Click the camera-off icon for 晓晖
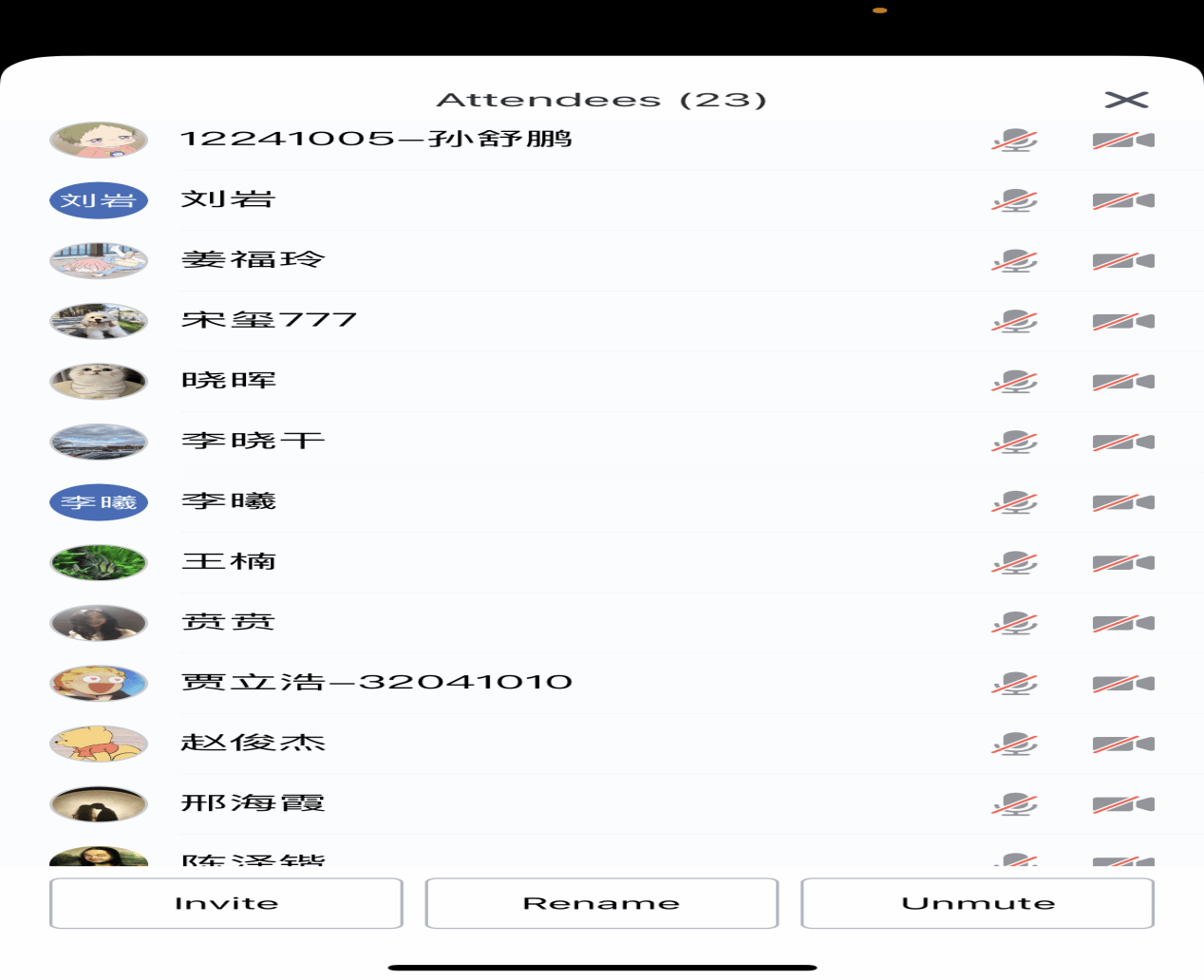The width and height of the screenshot is (1204, 980). pyautogui.click(x=1122, y=382)
